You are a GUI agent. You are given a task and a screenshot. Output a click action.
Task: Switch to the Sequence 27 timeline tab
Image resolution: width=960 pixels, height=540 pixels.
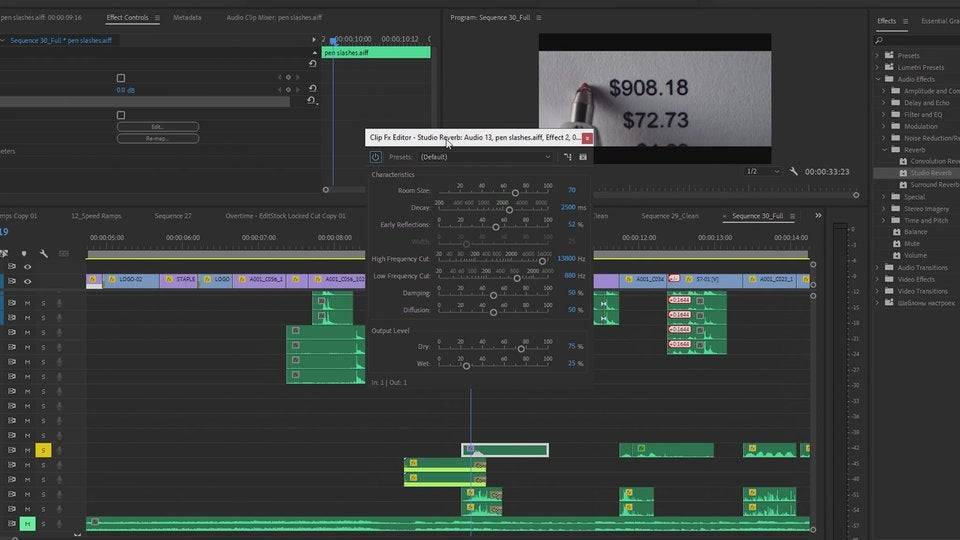[173, 216]
